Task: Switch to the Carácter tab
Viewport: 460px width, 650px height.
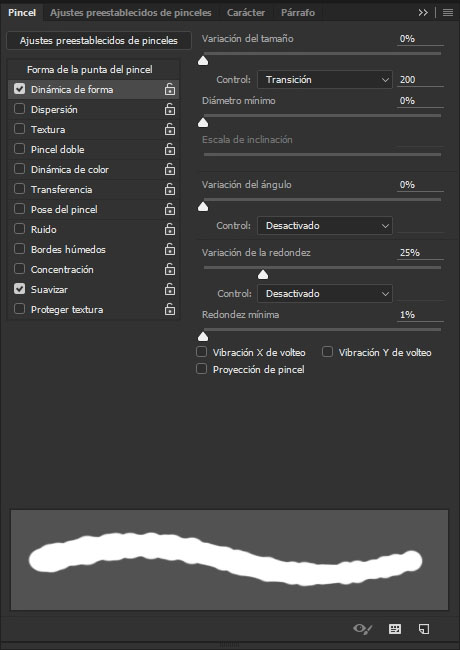Action: point(246,12)
